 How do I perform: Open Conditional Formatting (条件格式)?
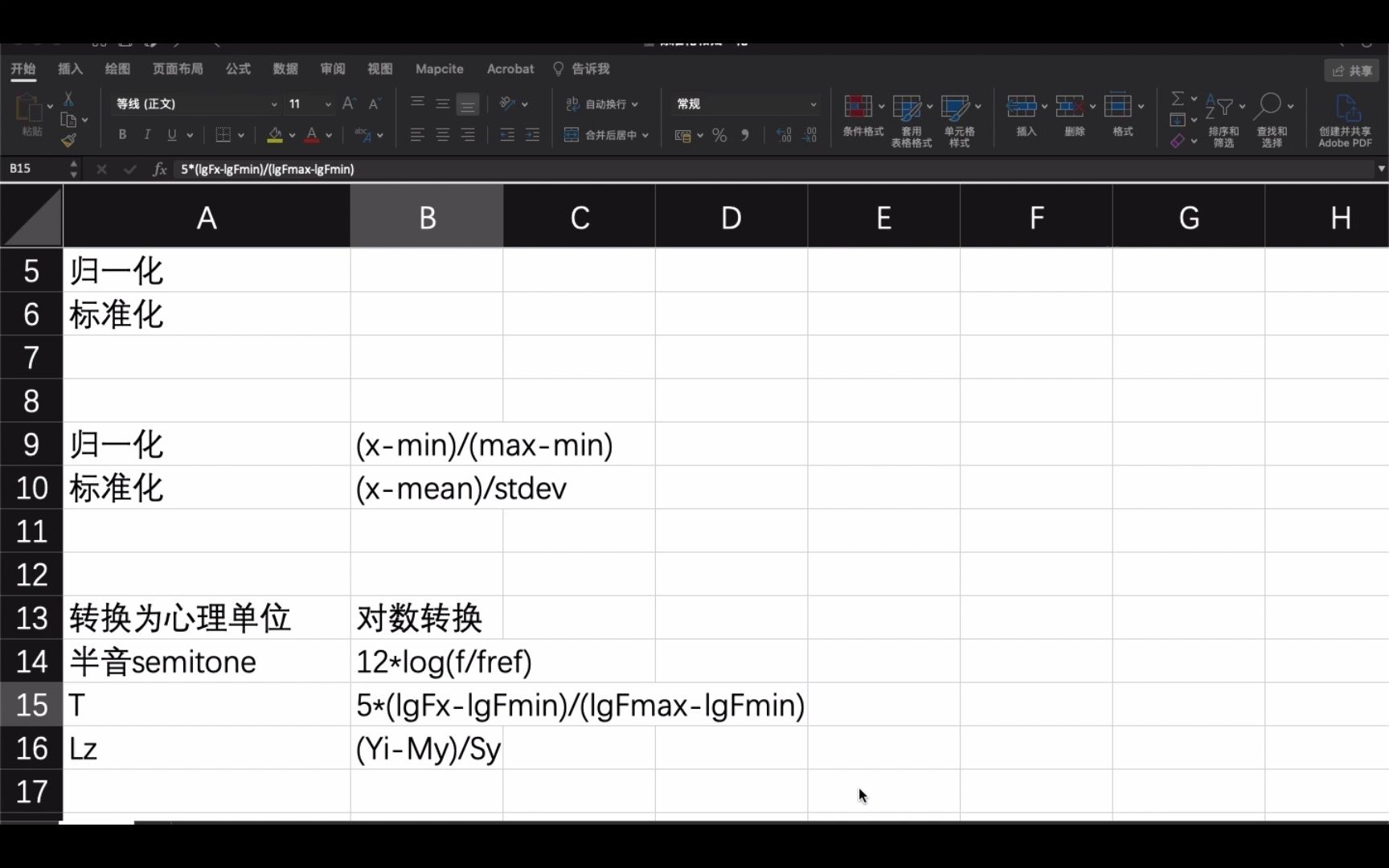coord(863,115)
